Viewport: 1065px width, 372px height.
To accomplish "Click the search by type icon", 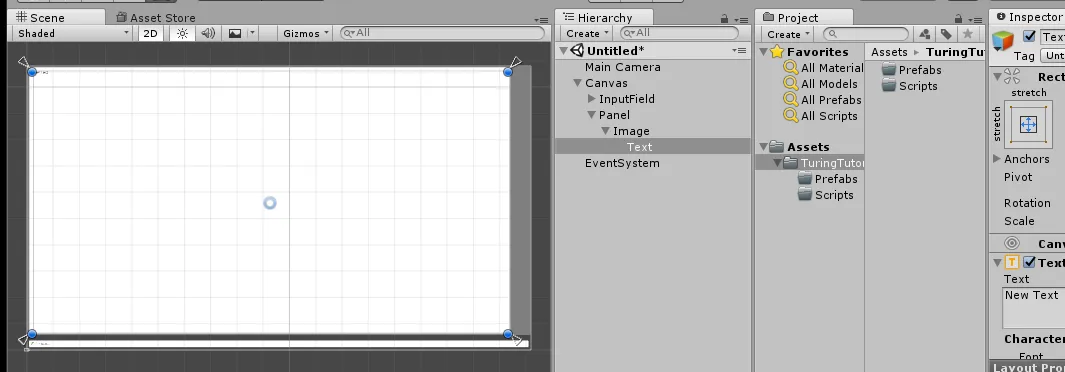I will click(x=924, y=34).
